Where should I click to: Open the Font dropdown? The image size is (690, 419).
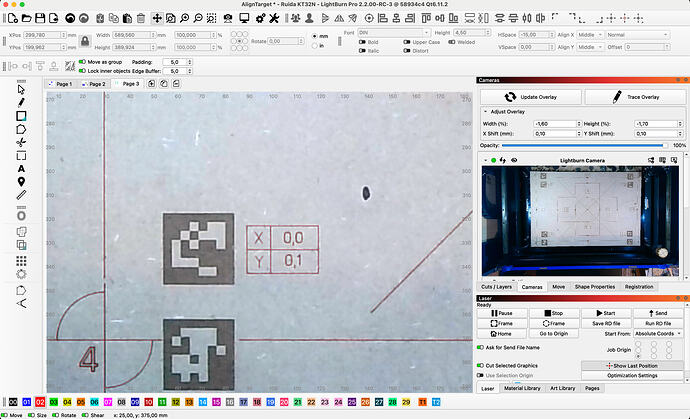pyautogui.click(x=393, y=33)
